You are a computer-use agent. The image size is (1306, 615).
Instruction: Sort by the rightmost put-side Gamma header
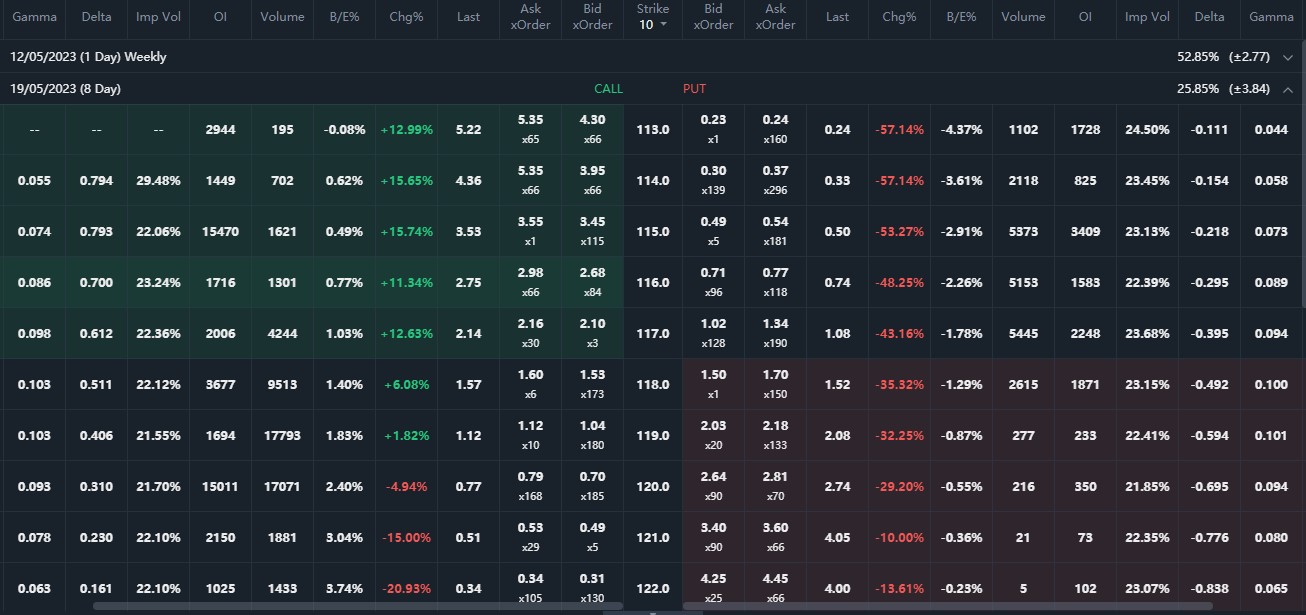click(1271, 17)
